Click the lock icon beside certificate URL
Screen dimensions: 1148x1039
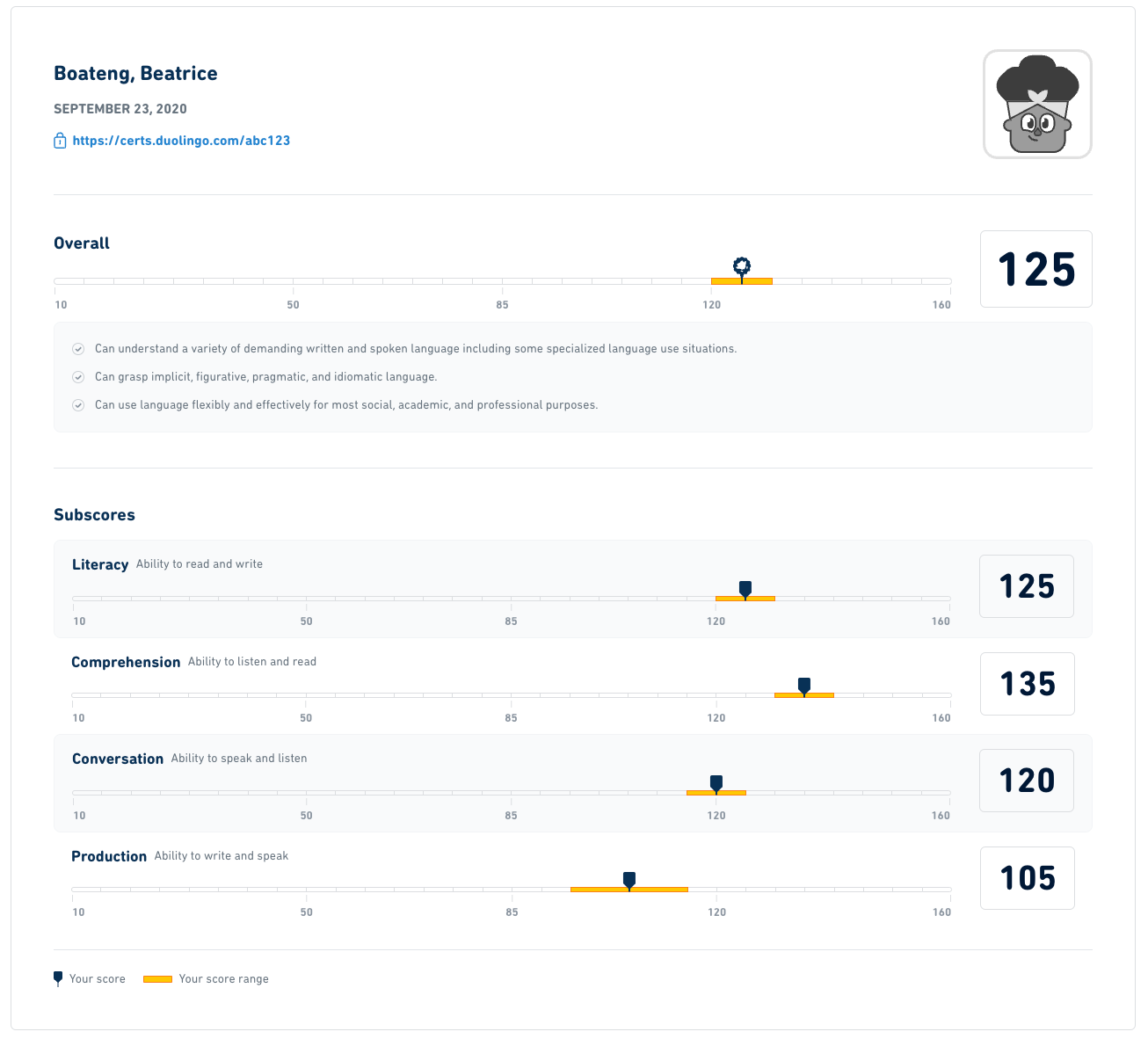point(60,141)
